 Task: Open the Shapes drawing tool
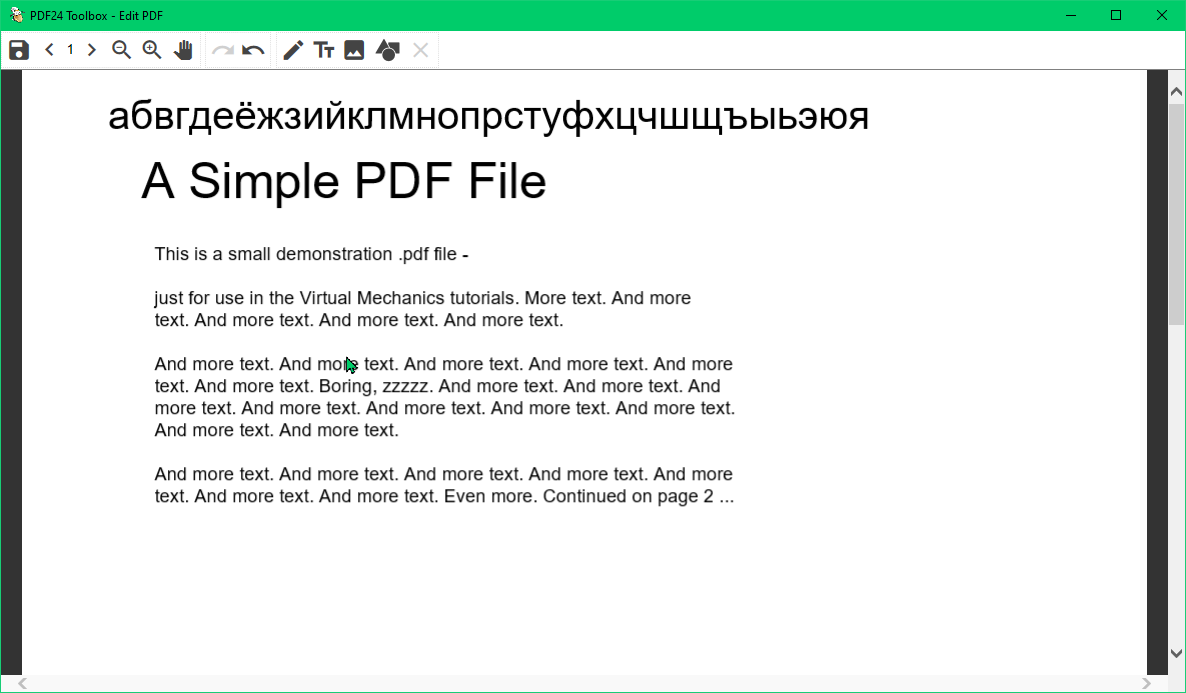pos(387,49)
